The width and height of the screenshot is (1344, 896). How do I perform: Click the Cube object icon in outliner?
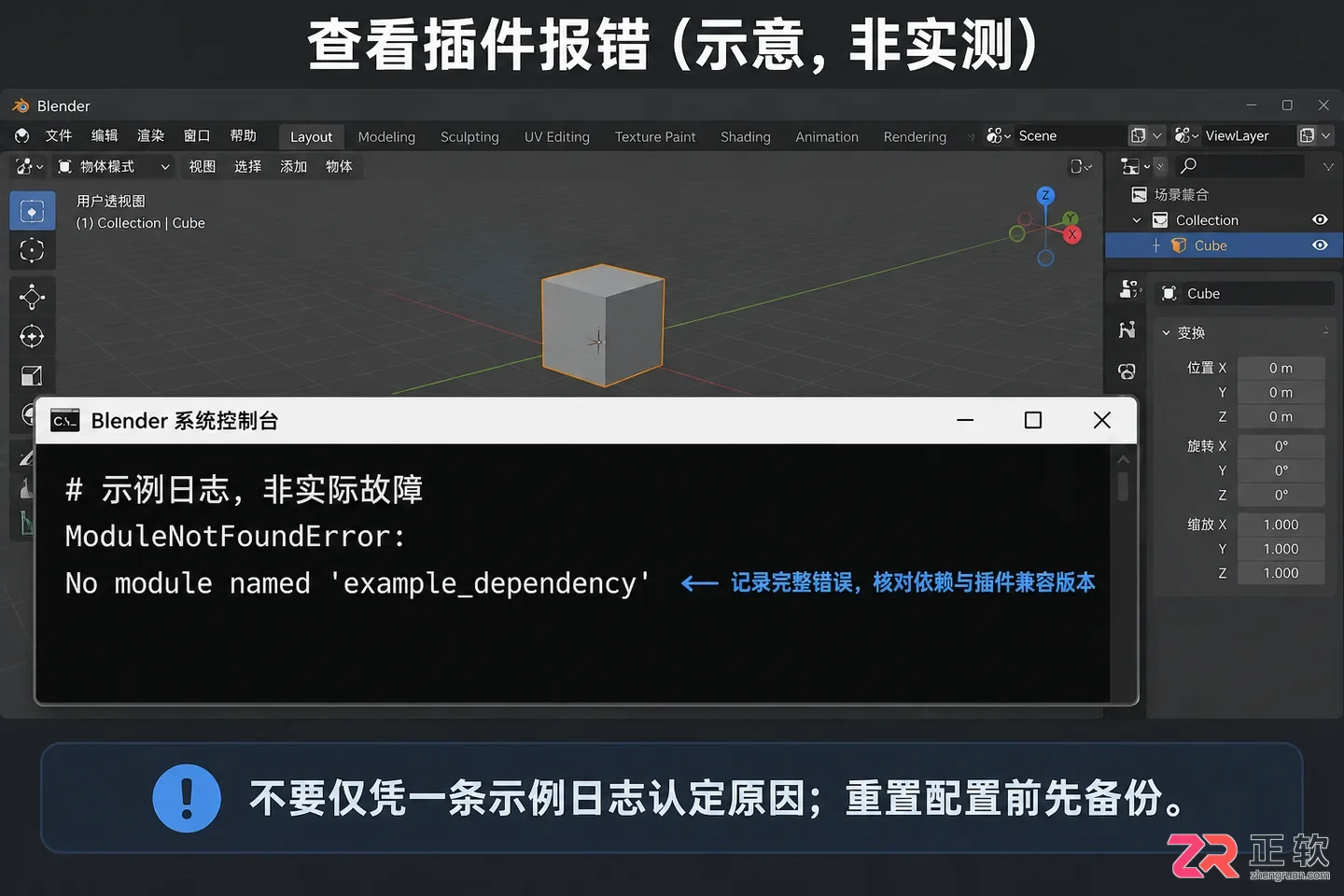tap(1179, 245)
